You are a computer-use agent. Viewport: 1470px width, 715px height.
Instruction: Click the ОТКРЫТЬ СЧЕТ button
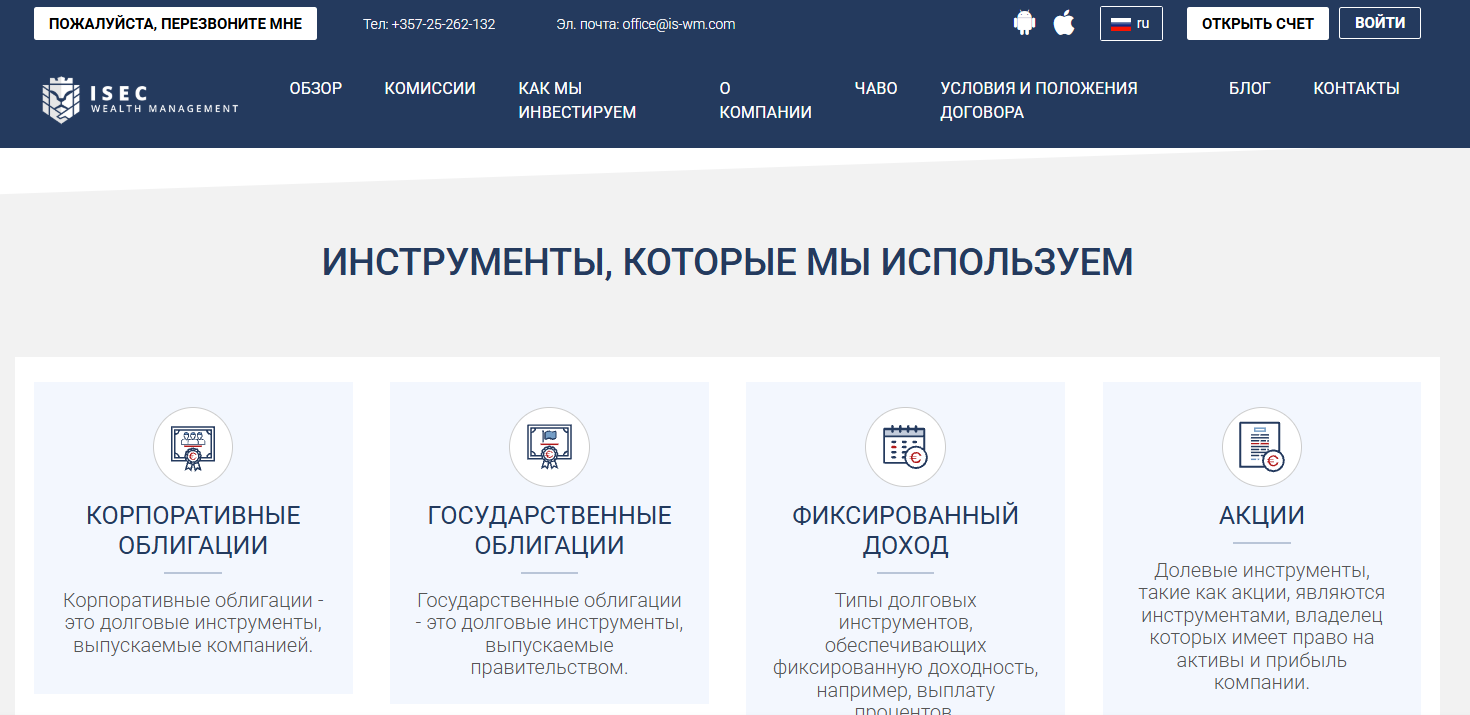[1257, 22]
